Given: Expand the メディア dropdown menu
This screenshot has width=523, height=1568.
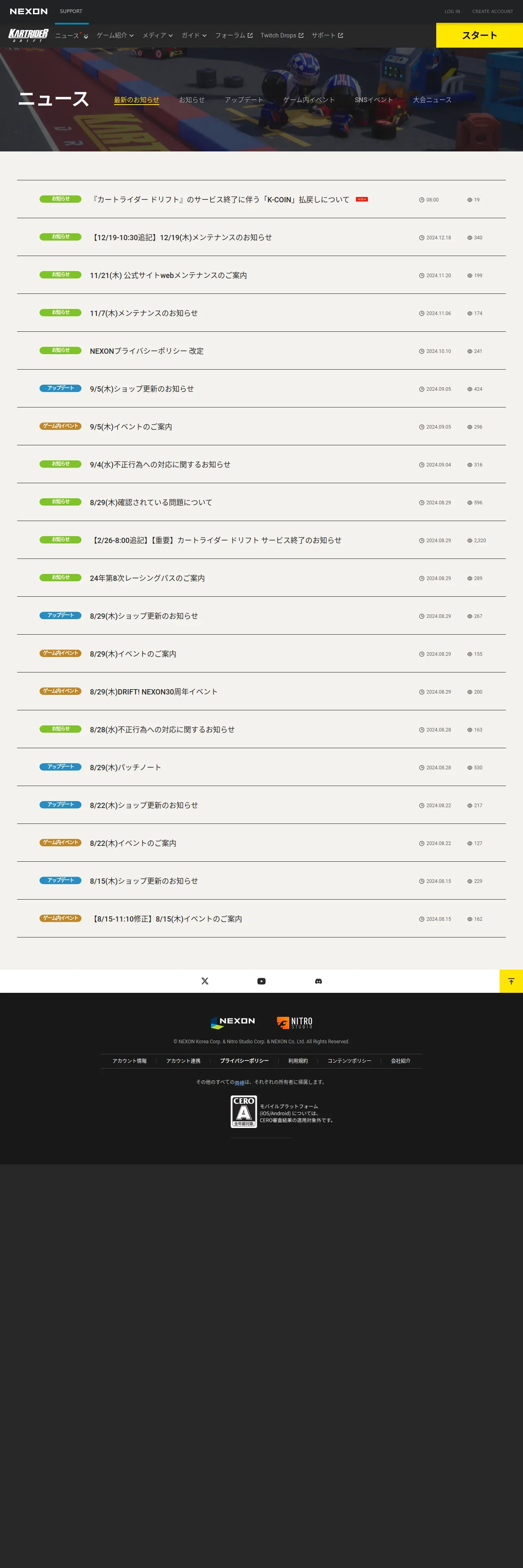Looking at the screenshot, I should (x=158, y=35).
